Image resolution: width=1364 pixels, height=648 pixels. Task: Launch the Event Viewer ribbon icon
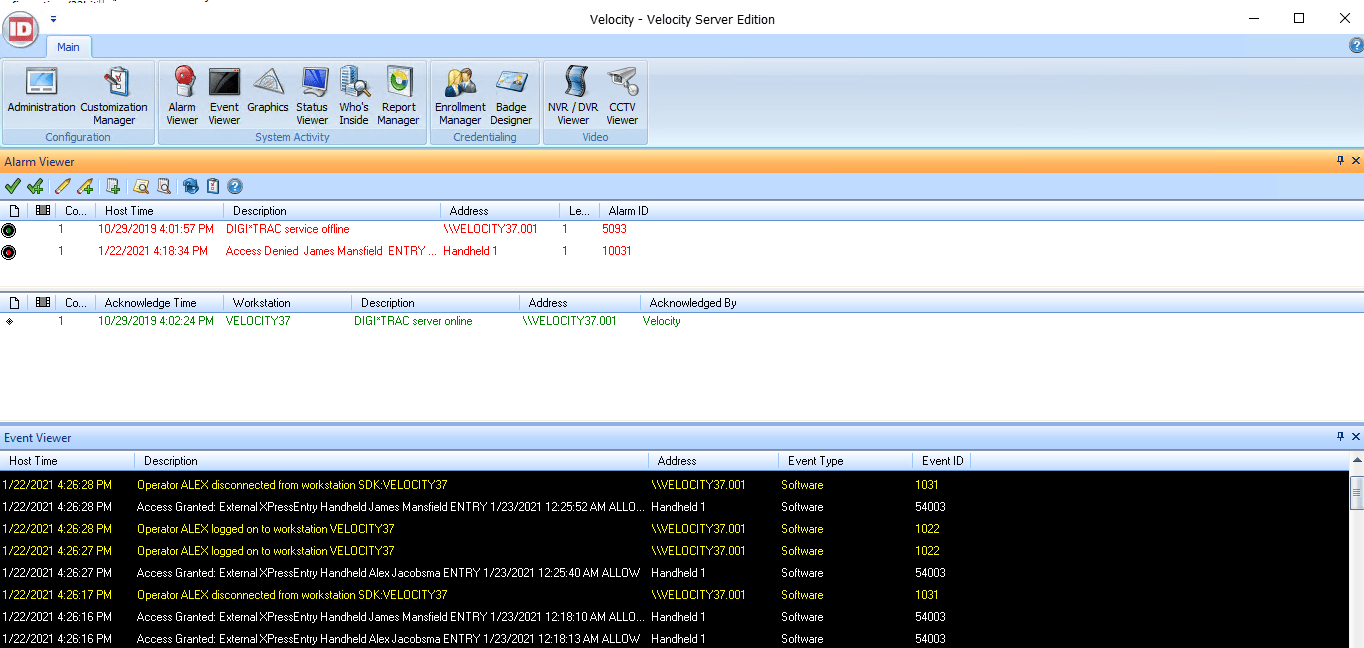(x=224, y=96)
